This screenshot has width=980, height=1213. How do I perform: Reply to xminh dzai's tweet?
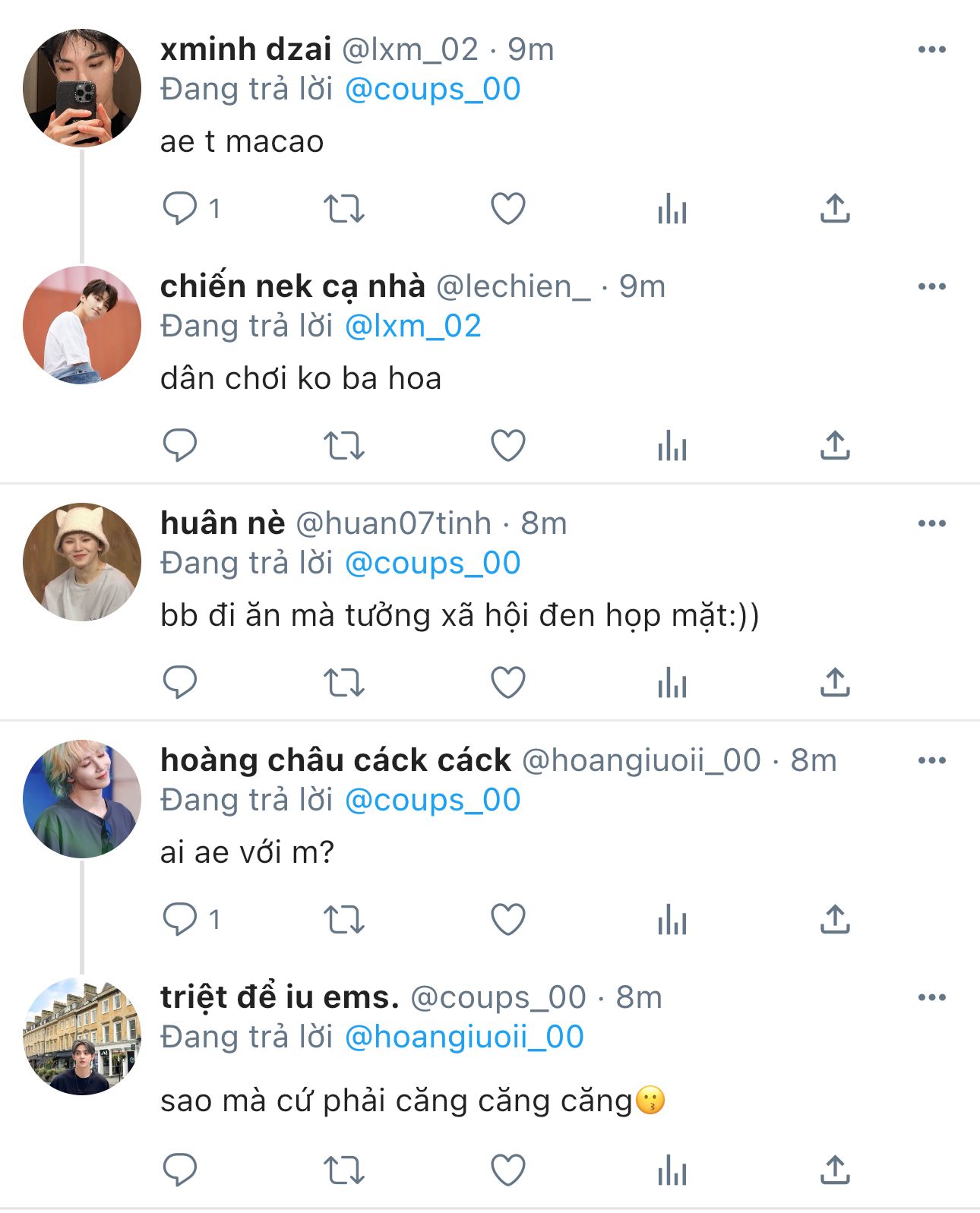[x=180, y=208]
